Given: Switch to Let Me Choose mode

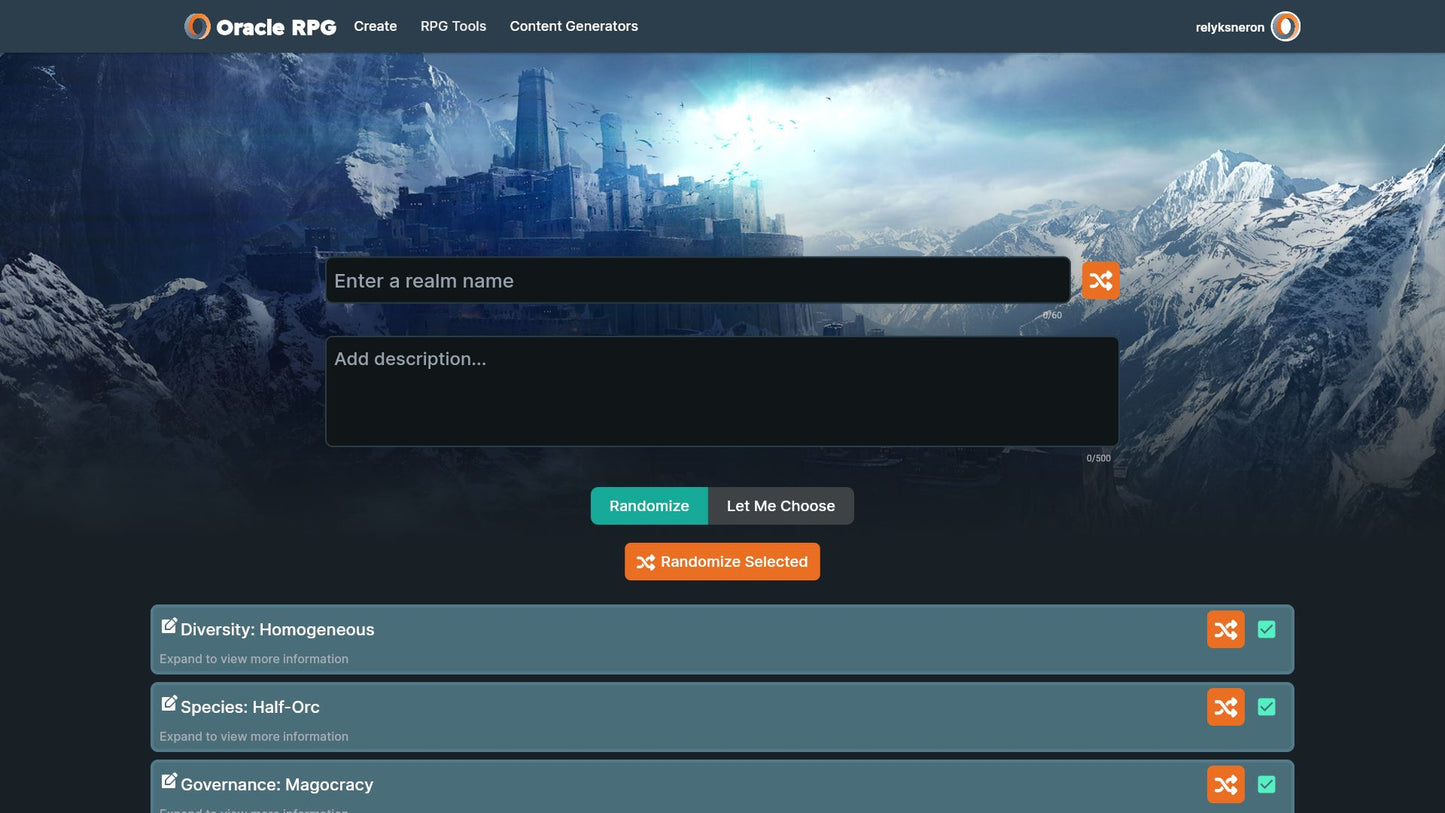Looking at the screenshot, I should point(780,506).
